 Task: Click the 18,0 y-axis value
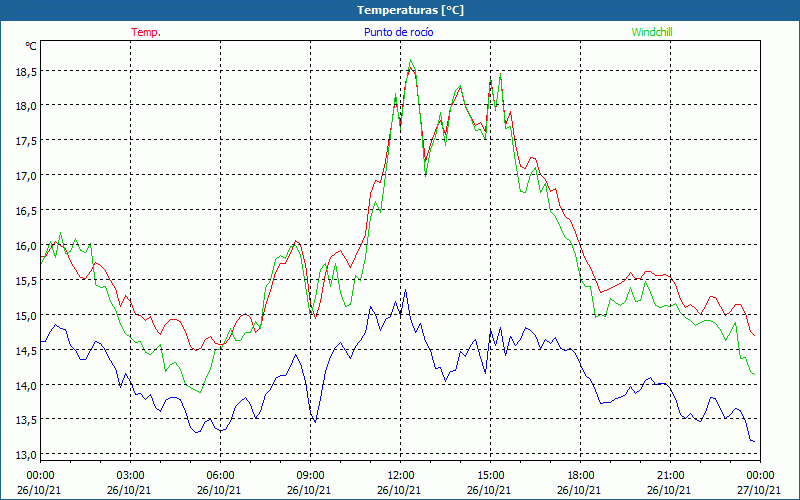click(27, 107)
